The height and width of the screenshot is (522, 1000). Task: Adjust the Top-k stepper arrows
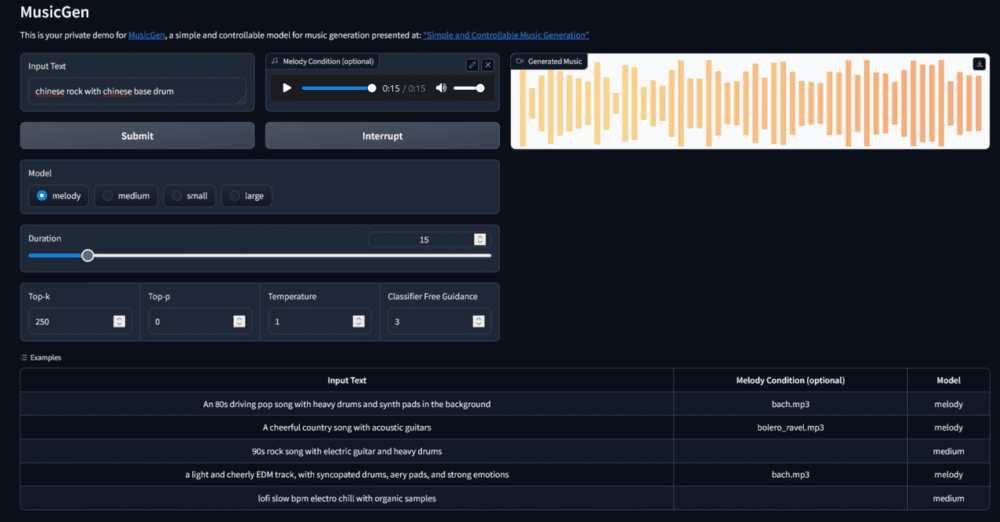[119, 322]
